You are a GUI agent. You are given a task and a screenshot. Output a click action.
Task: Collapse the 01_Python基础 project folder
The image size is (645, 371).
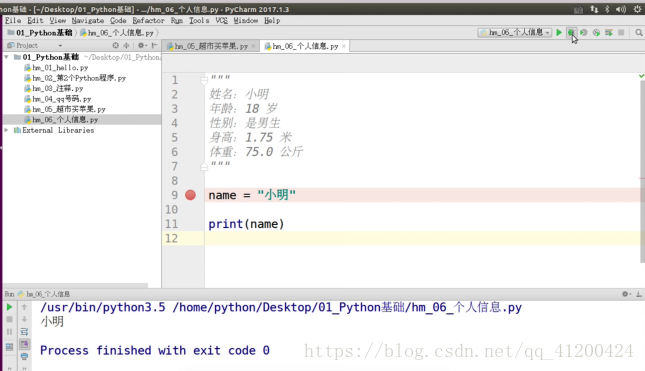[7, 57]
